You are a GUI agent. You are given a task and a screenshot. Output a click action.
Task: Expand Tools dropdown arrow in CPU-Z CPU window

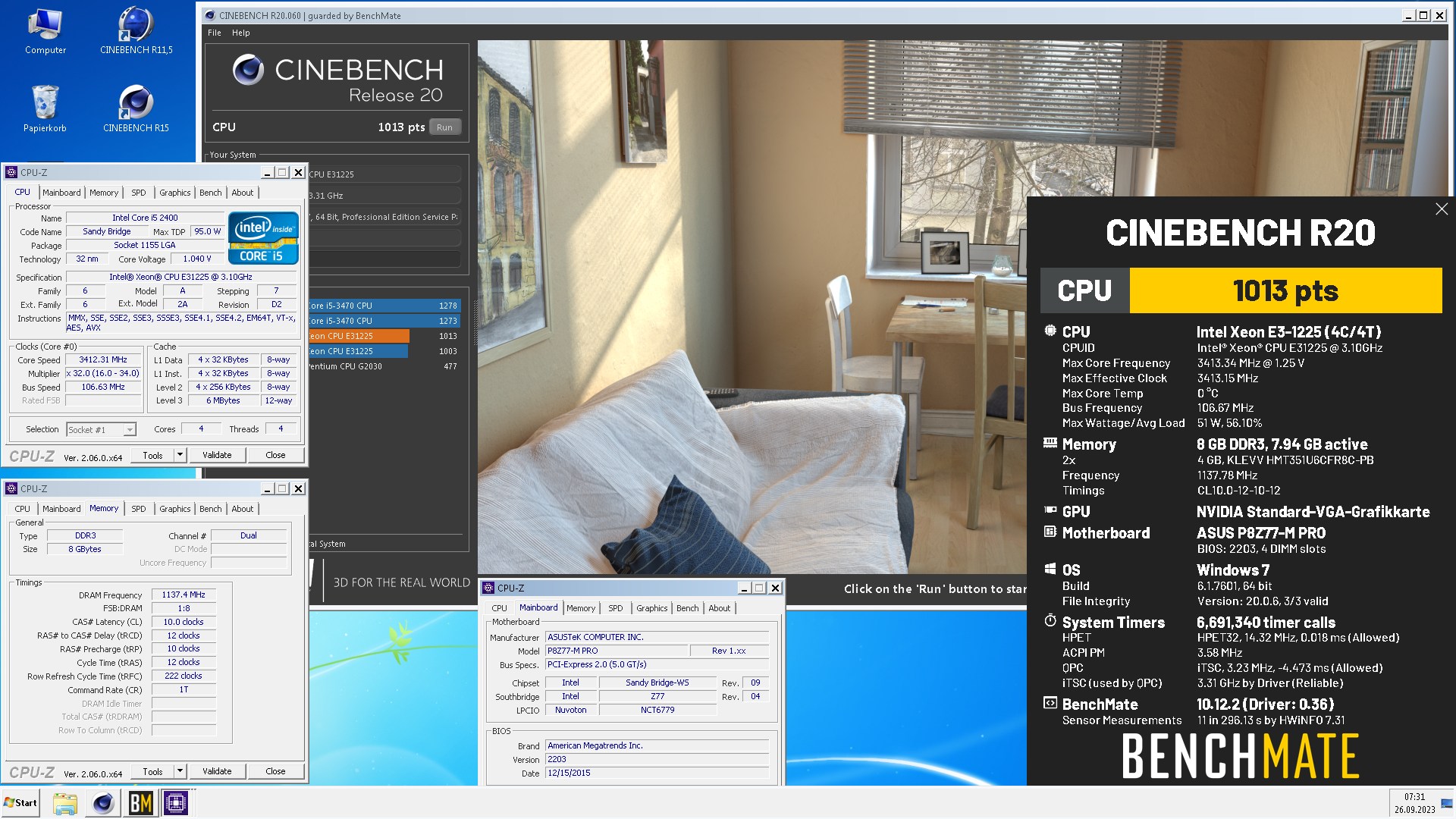pos(180,455)
